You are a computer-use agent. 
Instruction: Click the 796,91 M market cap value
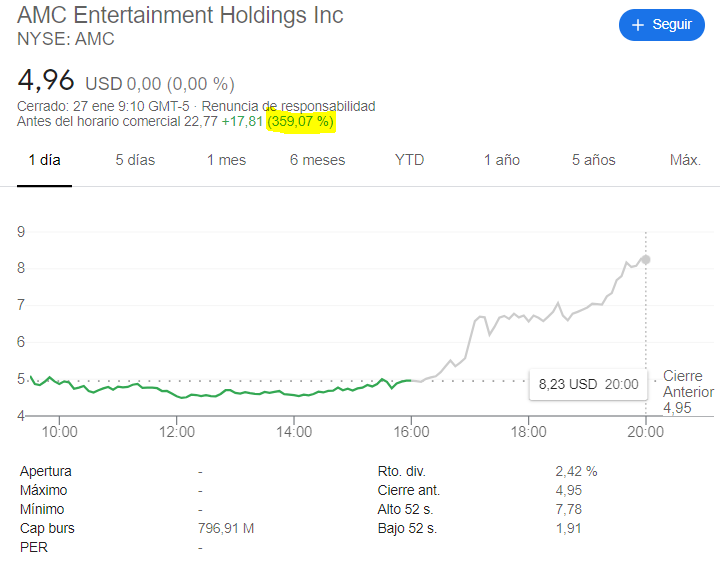226,528
